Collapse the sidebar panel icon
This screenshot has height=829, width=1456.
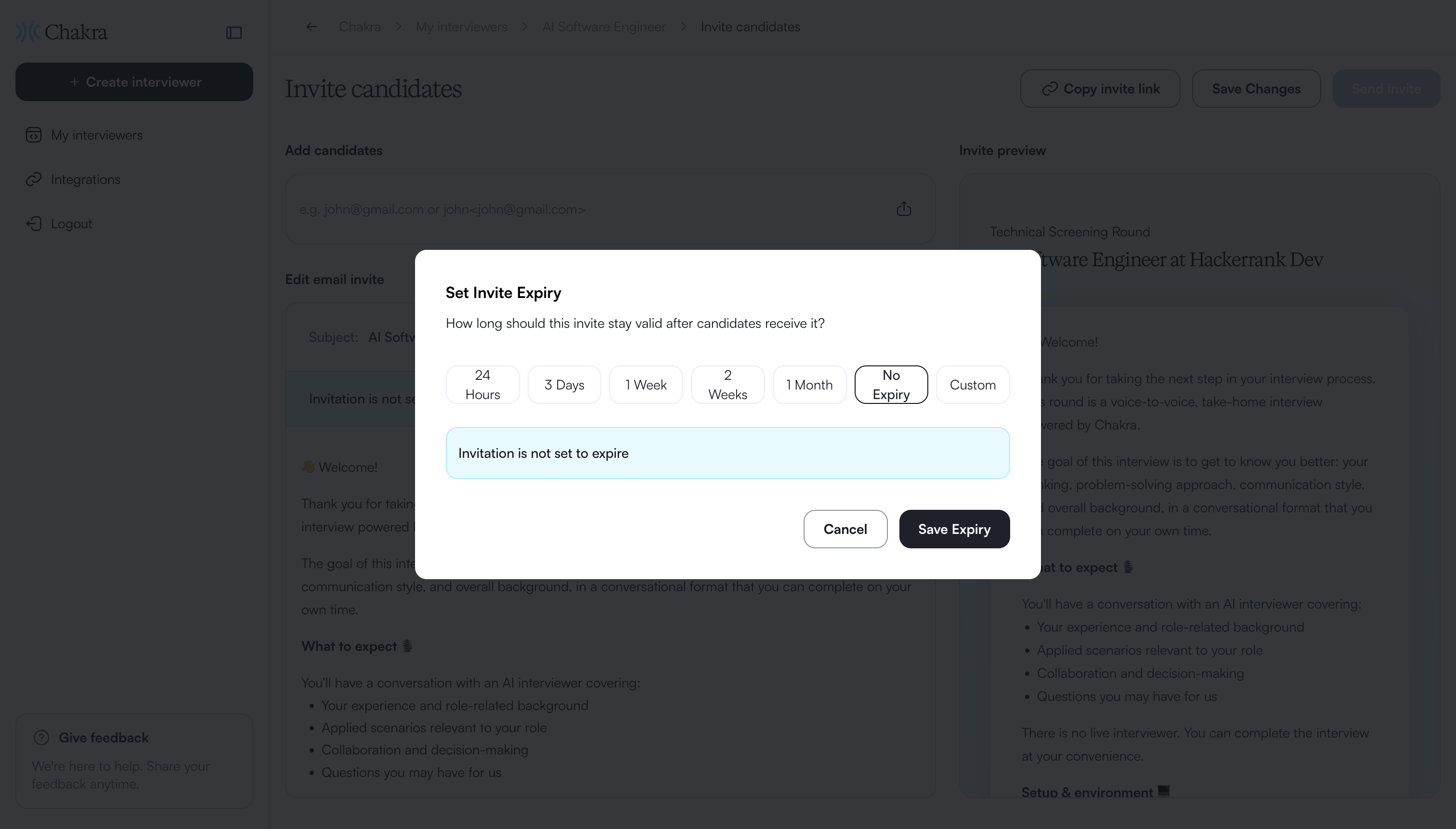pos(234,32)
